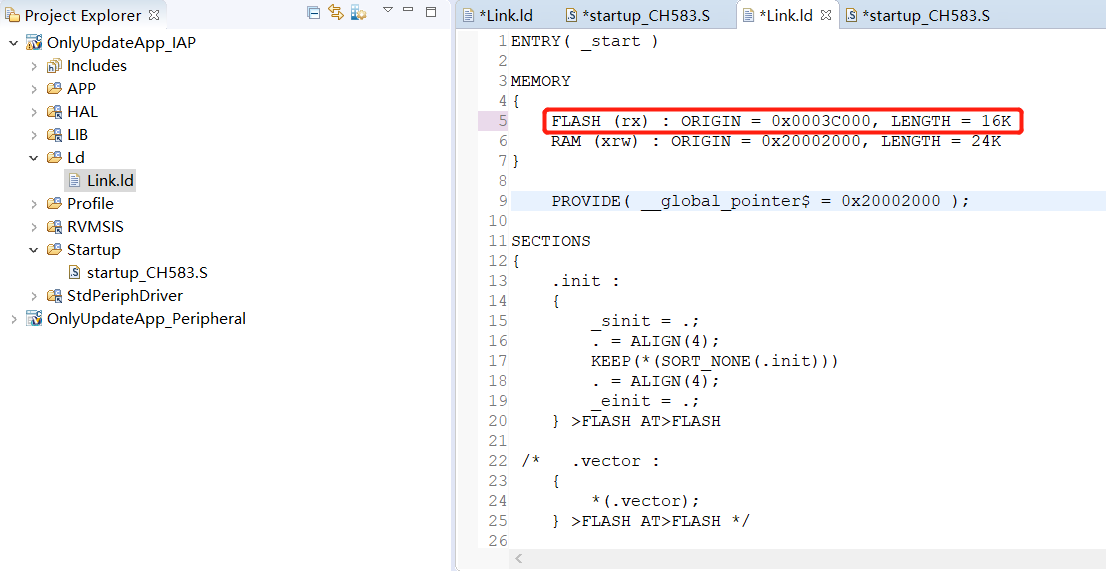The image size is (1106, 571).
Task: Collapse the OnlyUpdateApp_IAP project
Action: coord(13,43)
